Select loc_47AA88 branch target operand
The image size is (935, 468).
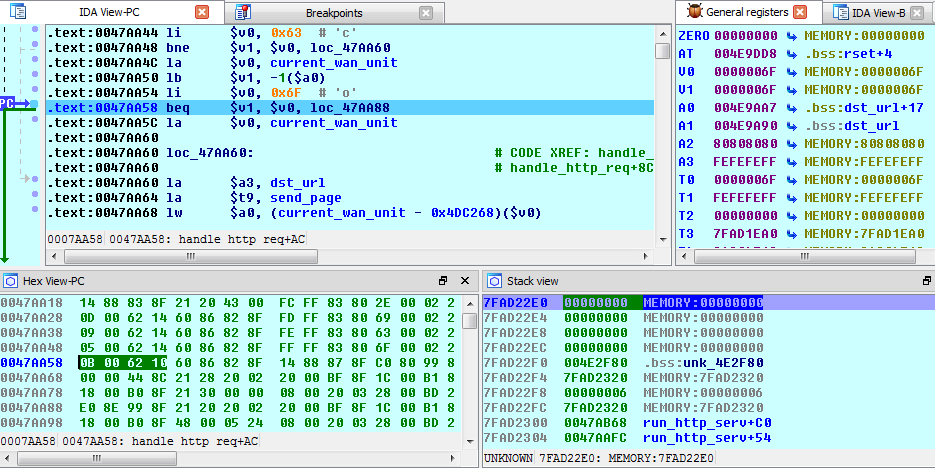click(x=351, y=108)
